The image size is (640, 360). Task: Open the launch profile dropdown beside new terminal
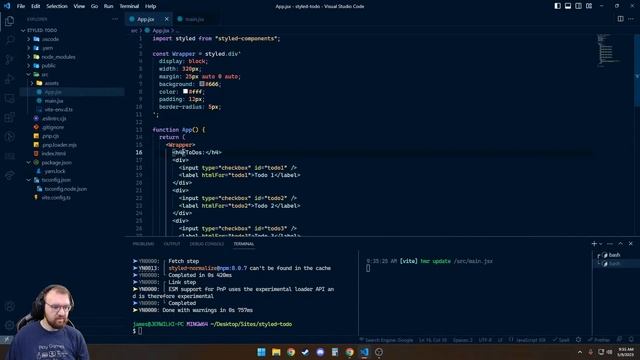[x=600, y=244]
